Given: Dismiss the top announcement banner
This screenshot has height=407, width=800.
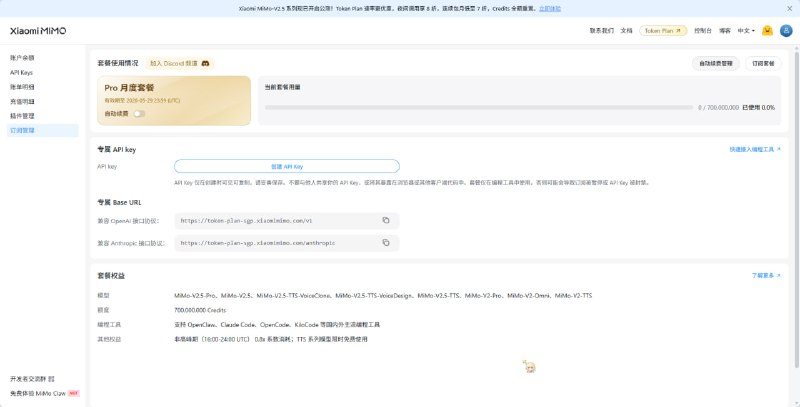Looking at the screenshot, I should pyautogui.click(x=790, y=9).
